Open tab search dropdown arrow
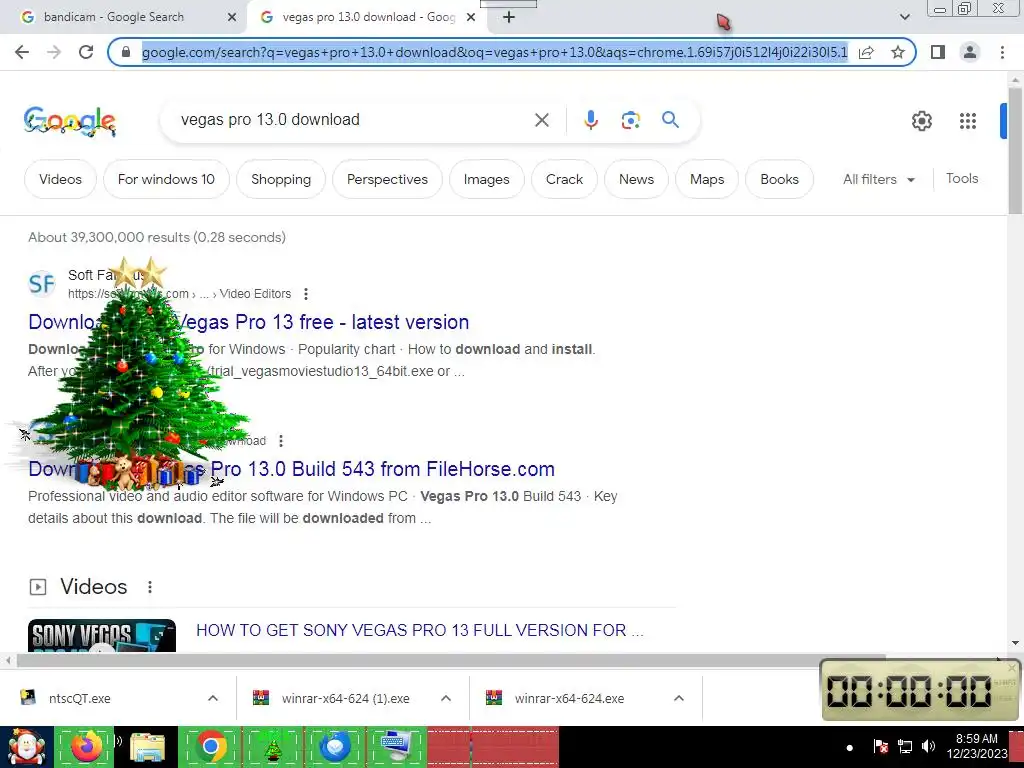Screen dimensions: 1024x768 tap(904, 17)
